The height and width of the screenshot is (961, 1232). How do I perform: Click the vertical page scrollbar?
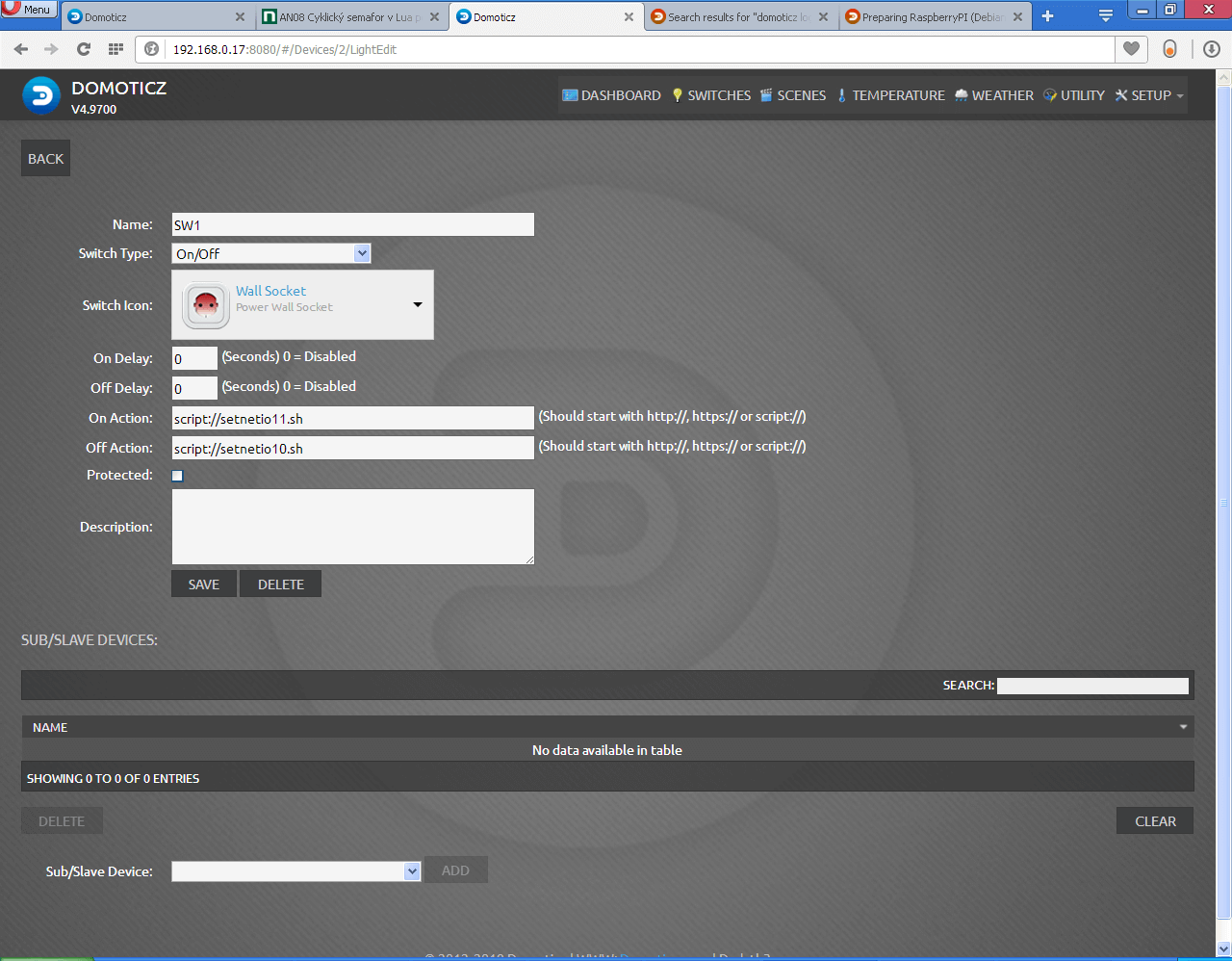(1224, 501)
